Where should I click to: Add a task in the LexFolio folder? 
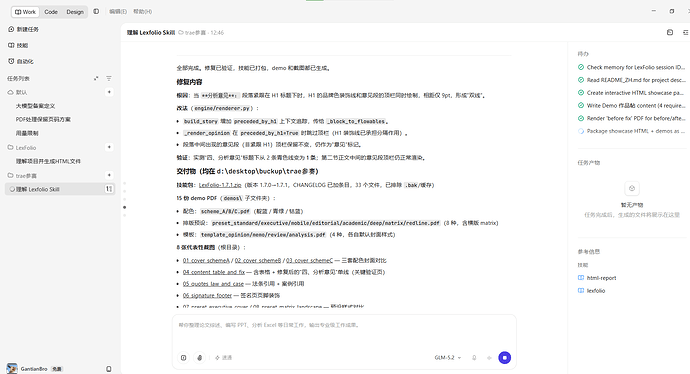tap(109, 147)
